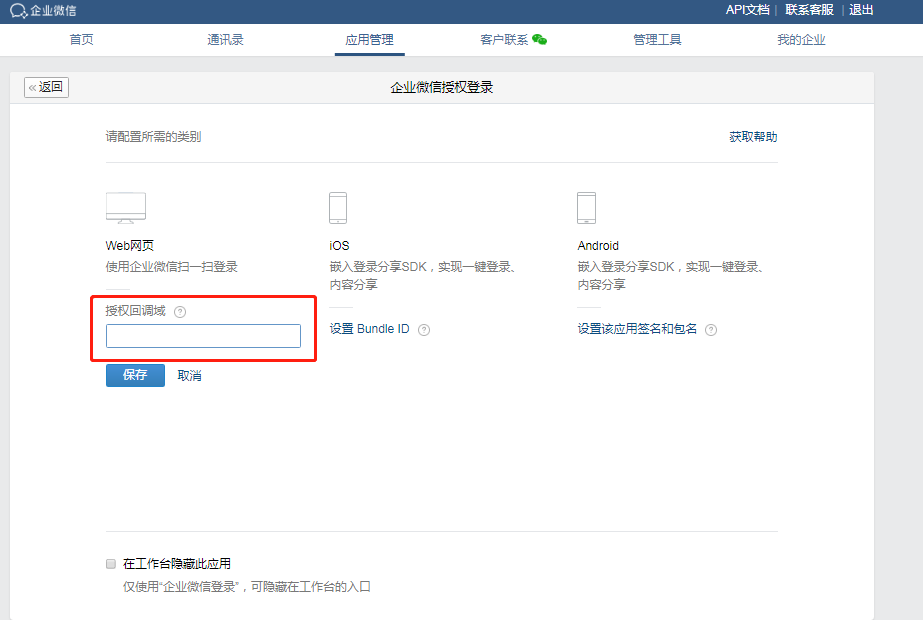
Task: Click help icon next to 设置该应用签名和包名
Action: click(x=711, y=330)
